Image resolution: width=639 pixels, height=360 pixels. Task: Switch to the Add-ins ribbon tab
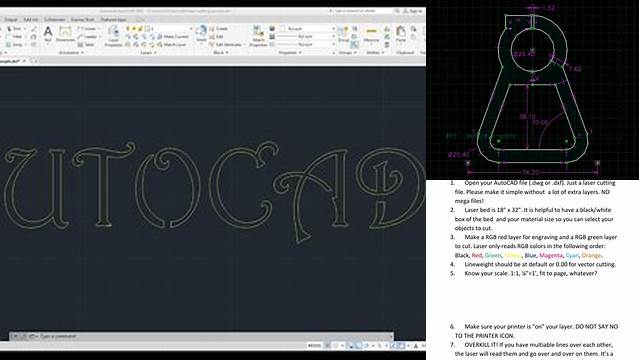(x=31, y=20)
